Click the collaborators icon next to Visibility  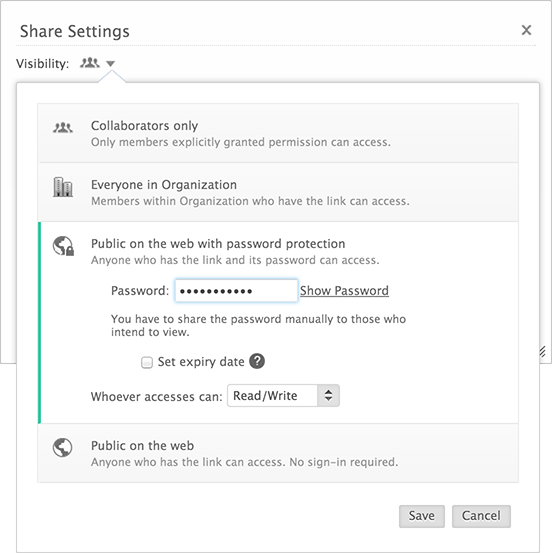pos(90,63)
